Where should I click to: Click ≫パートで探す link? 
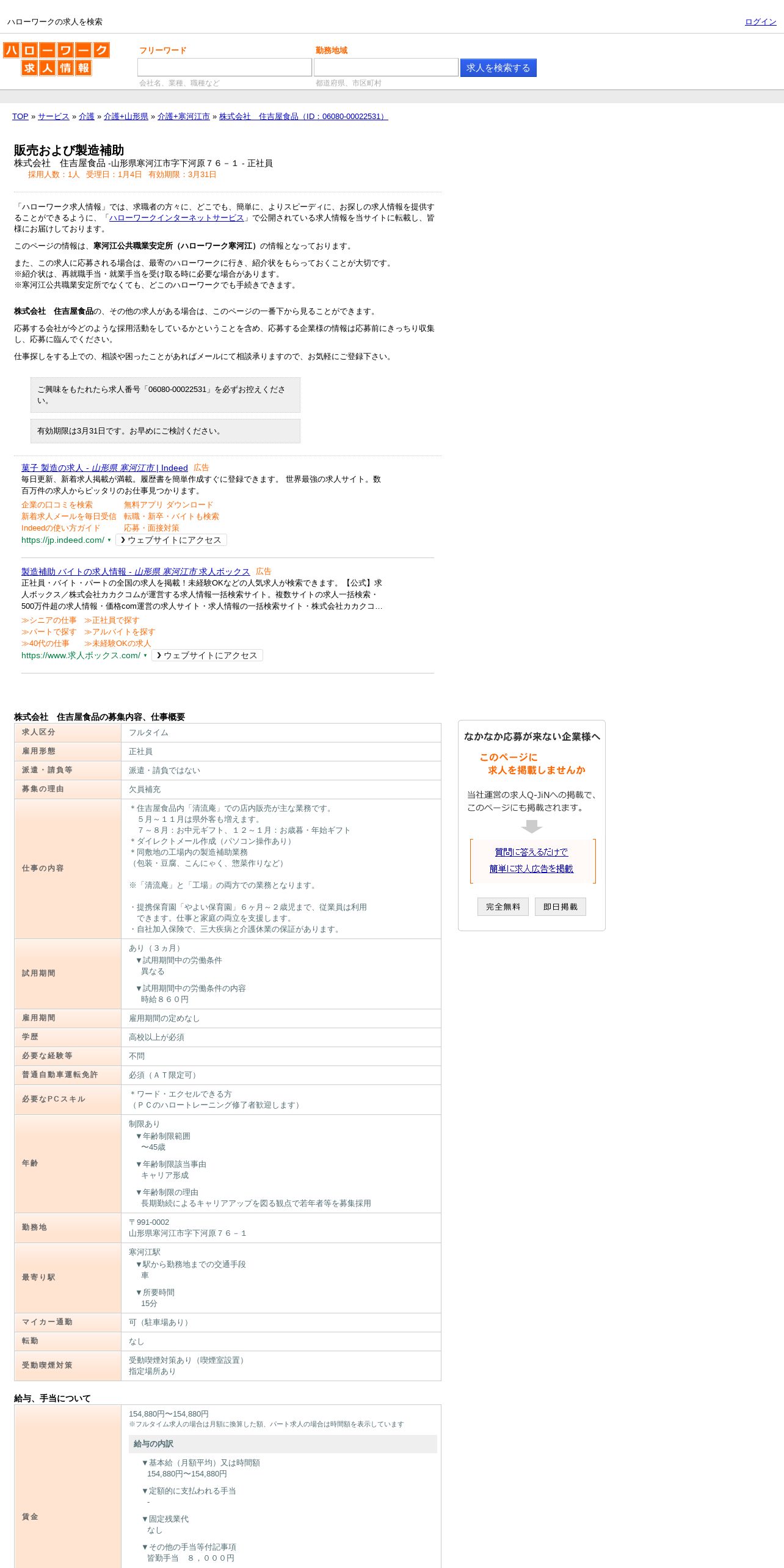click(x=49, y=632)
